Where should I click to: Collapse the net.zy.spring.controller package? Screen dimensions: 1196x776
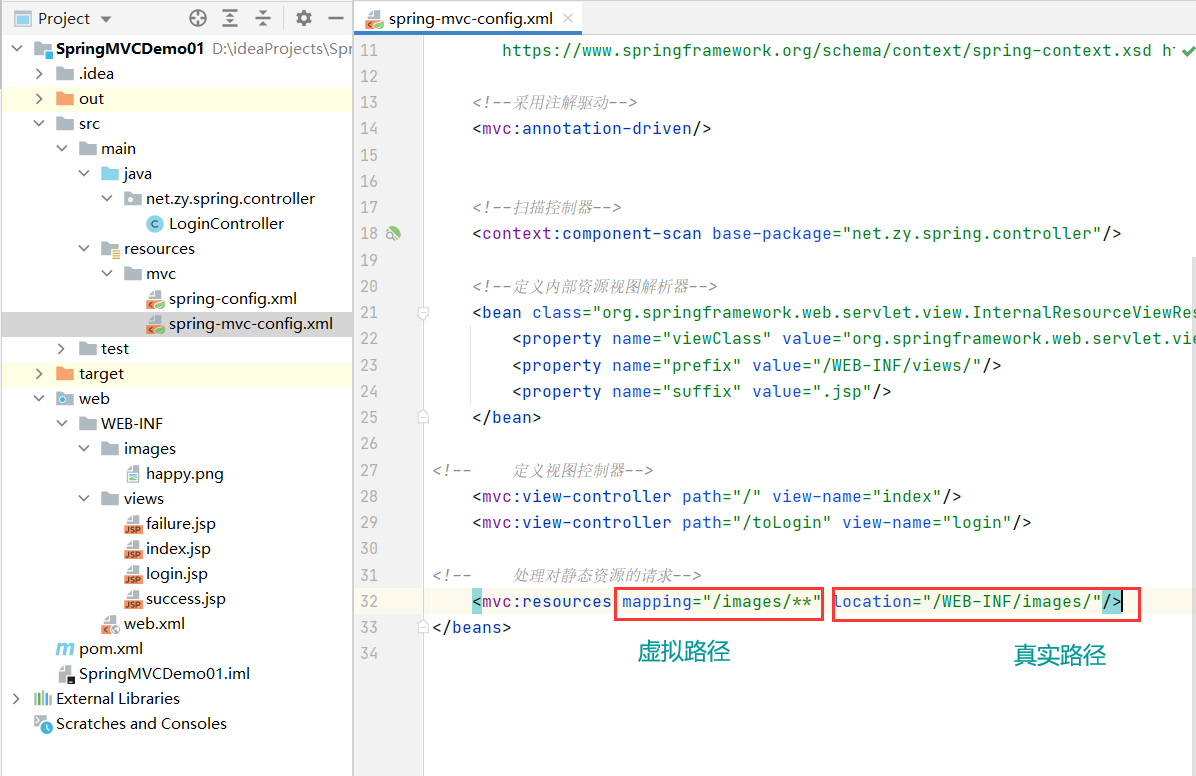(x=107, y=198)
